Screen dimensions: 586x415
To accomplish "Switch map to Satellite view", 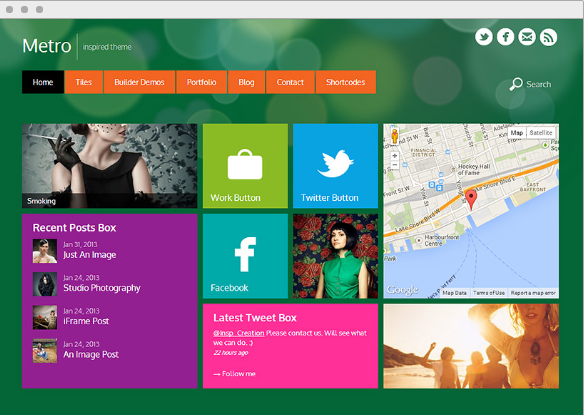I will coord(541,133).
